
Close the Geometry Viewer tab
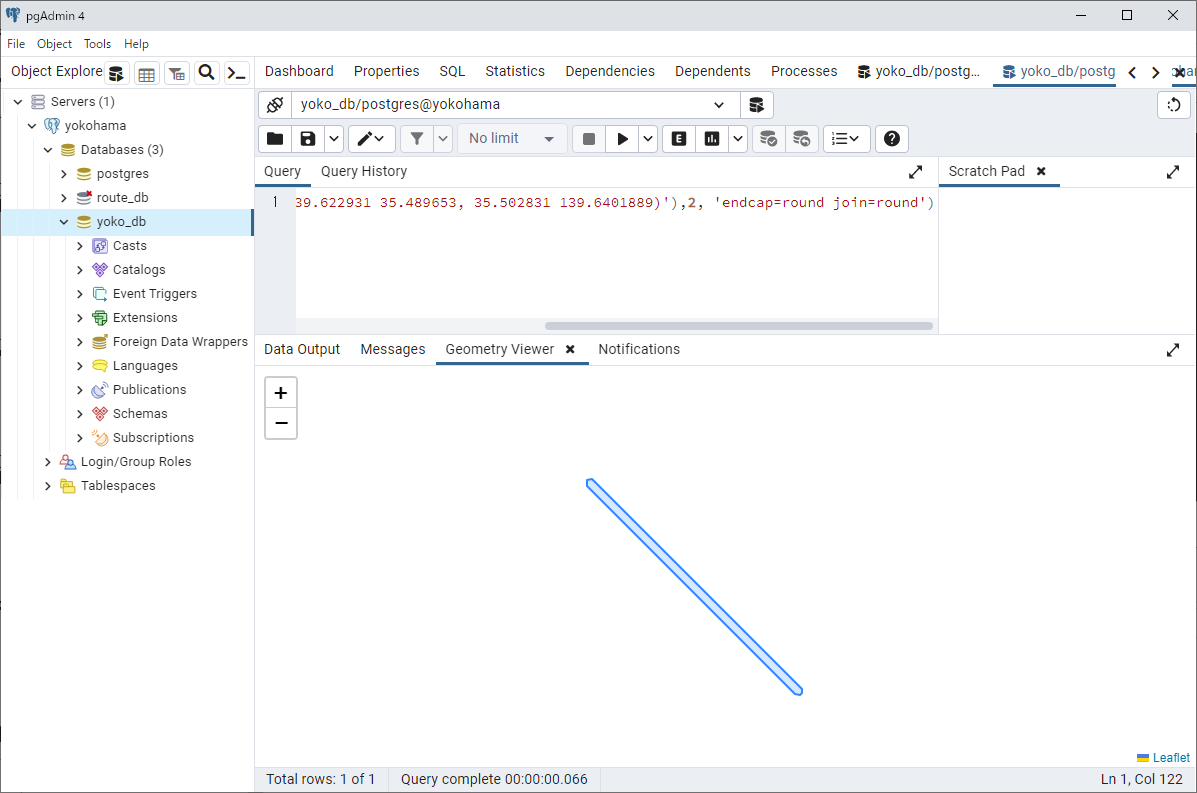570,349
